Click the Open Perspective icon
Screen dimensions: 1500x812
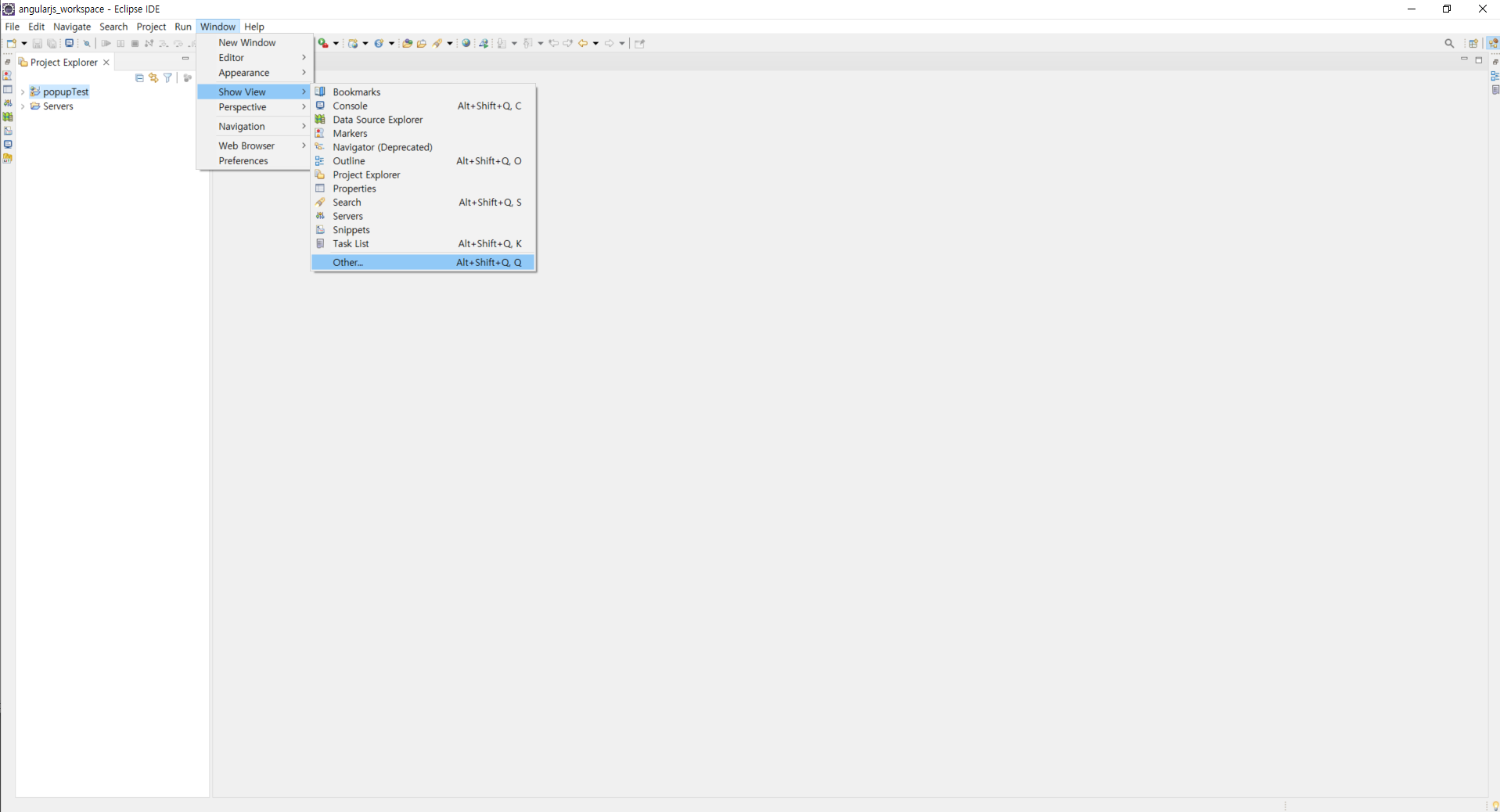(1473, 44)
